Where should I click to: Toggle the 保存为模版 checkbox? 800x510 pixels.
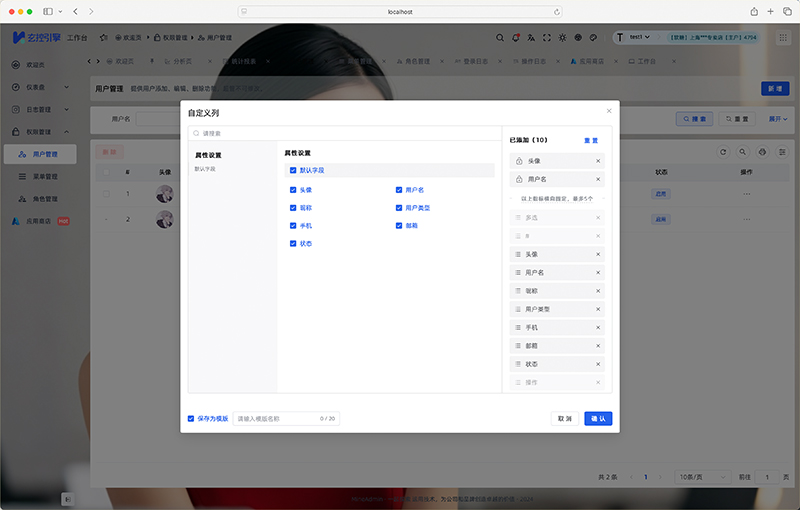click(x=191, y=419)
